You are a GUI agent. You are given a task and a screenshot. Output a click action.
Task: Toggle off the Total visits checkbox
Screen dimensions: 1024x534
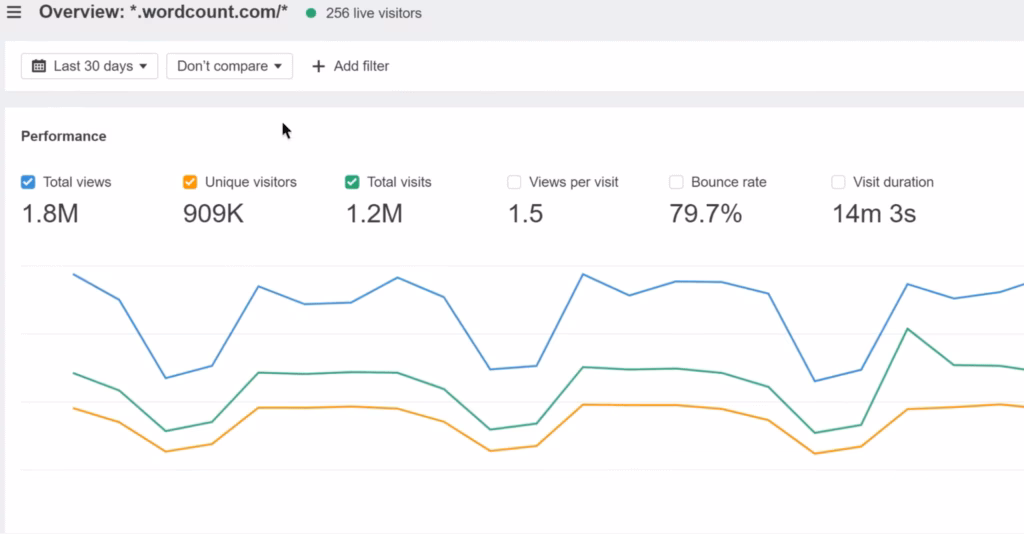pos(352,182)
